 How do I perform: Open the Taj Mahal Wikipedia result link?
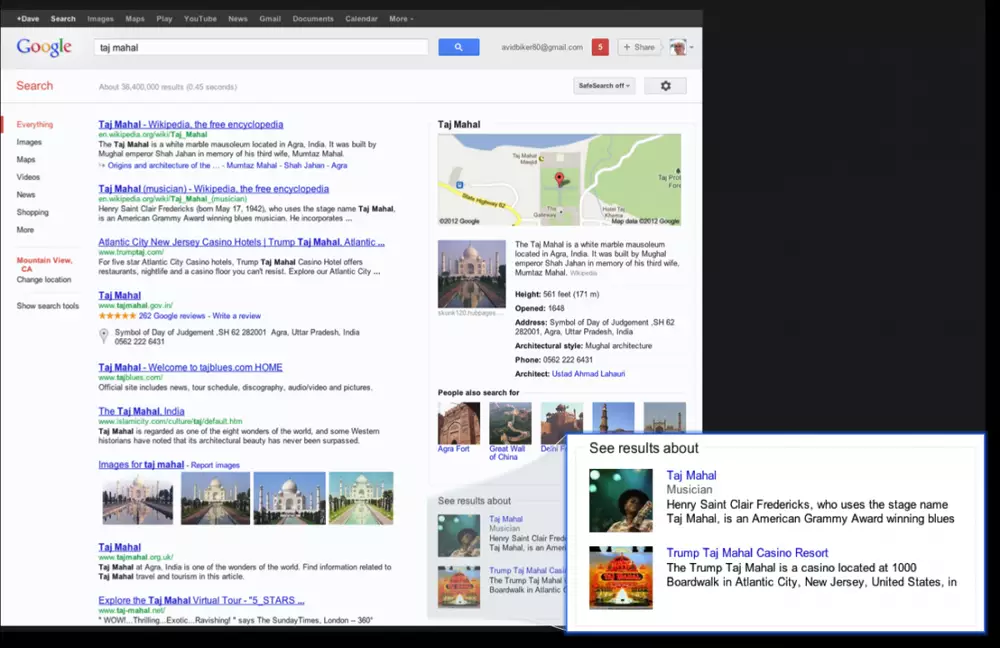pos(190,125)
